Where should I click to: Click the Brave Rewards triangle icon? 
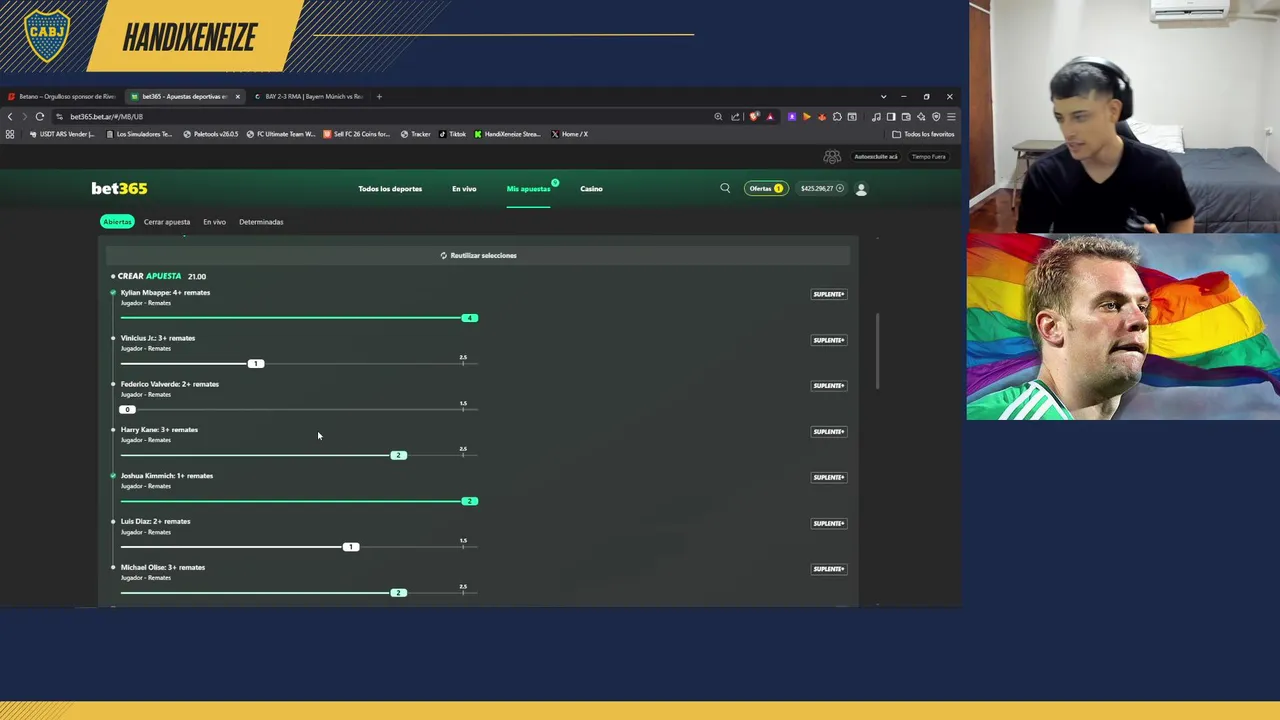click(x=770, y=117)
